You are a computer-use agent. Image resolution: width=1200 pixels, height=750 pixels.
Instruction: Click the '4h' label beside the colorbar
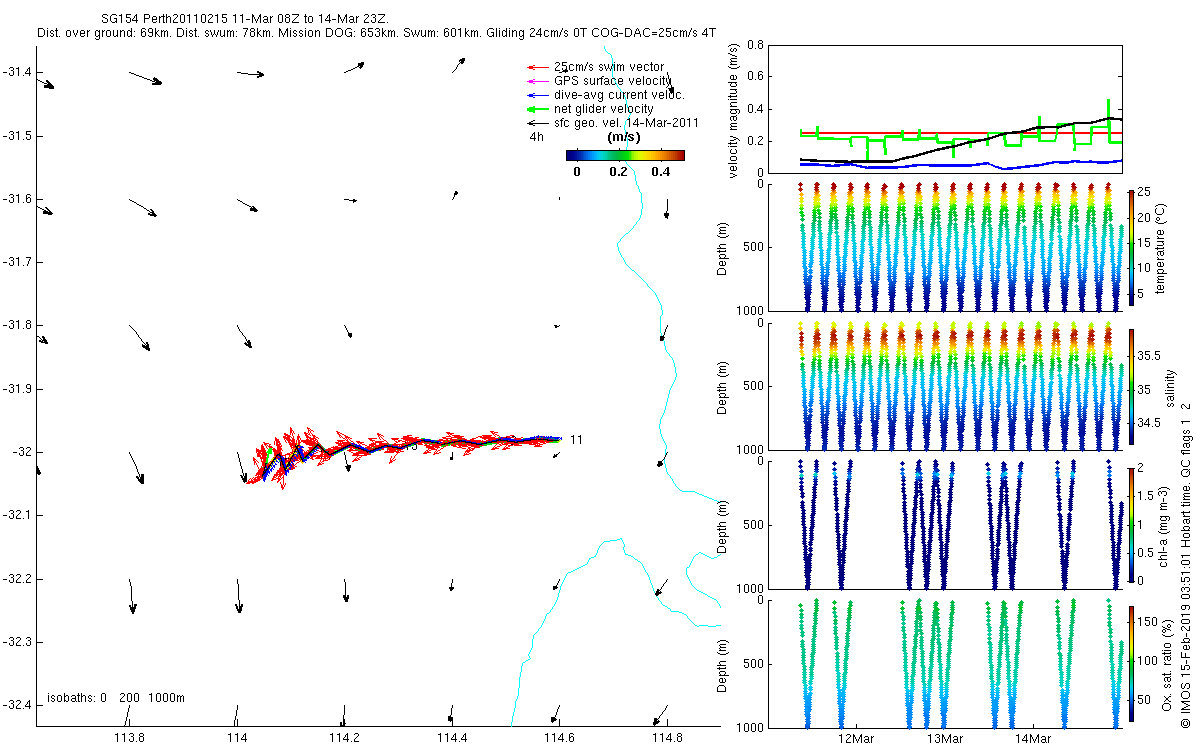click(x=537, y=137)
